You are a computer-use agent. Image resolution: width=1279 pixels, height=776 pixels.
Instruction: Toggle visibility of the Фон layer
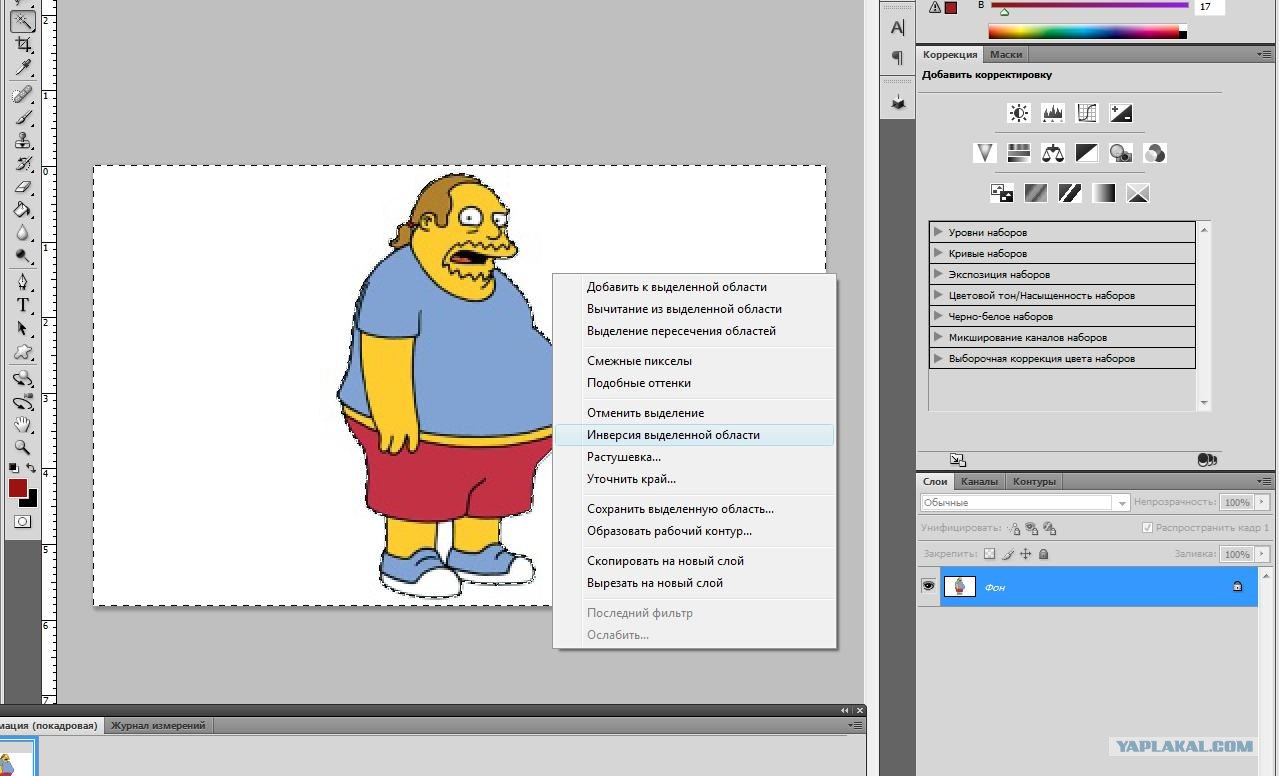928,586
